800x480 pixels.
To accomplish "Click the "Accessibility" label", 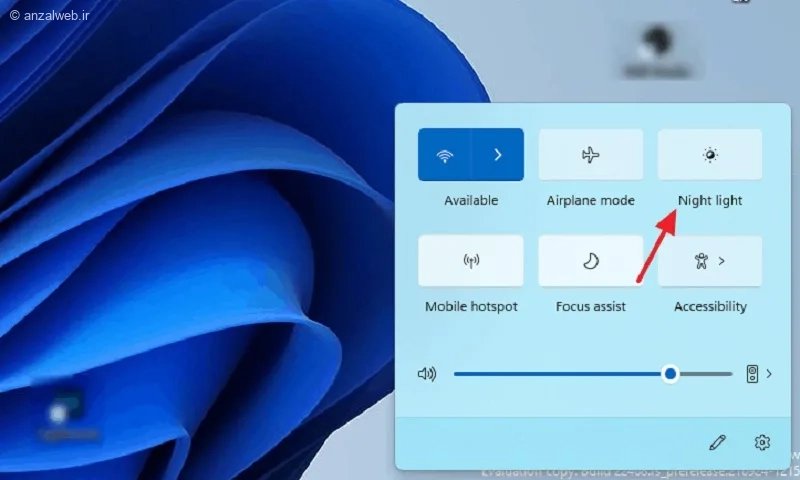I will pyautogui.click(x=710, y=306).
